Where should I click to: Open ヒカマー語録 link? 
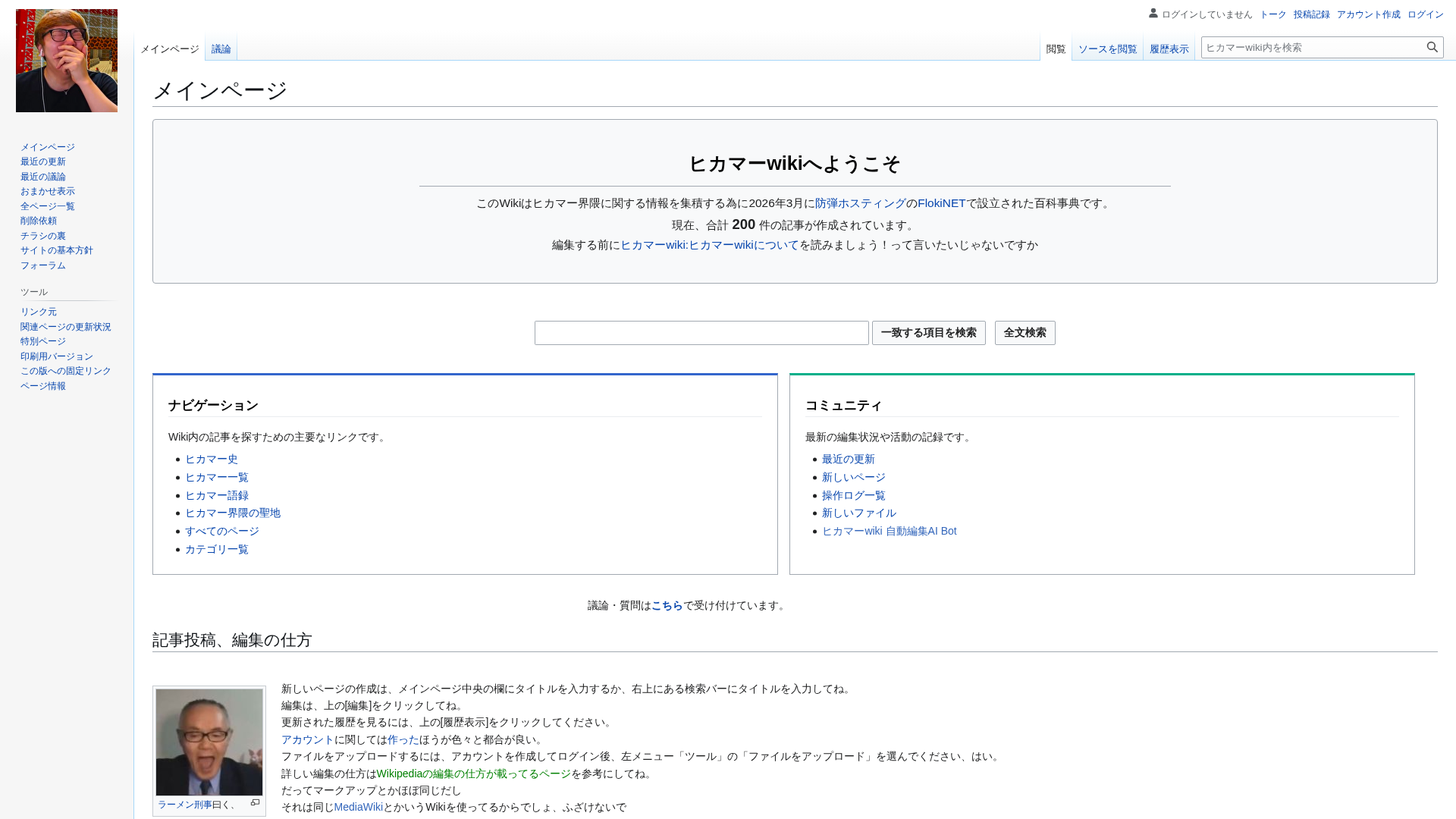pyautogui.click(x=217, y=495)
